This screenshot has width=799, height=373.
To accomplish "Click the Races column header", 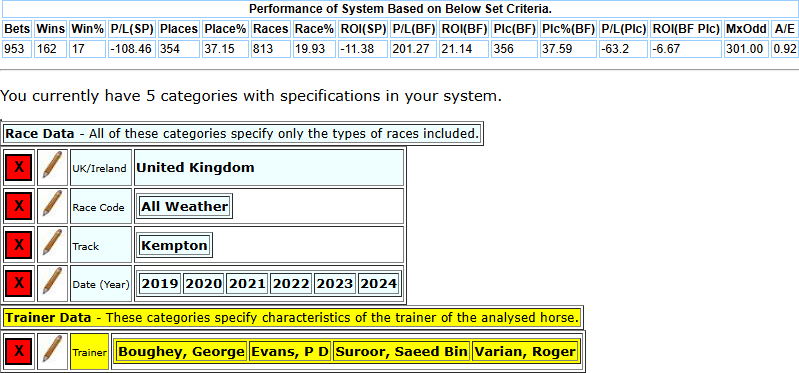I will 271,29.
